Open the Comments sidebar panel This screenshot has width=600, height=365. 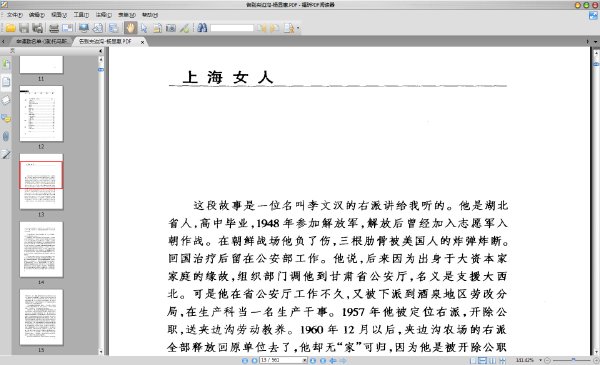tap(6, 118)
